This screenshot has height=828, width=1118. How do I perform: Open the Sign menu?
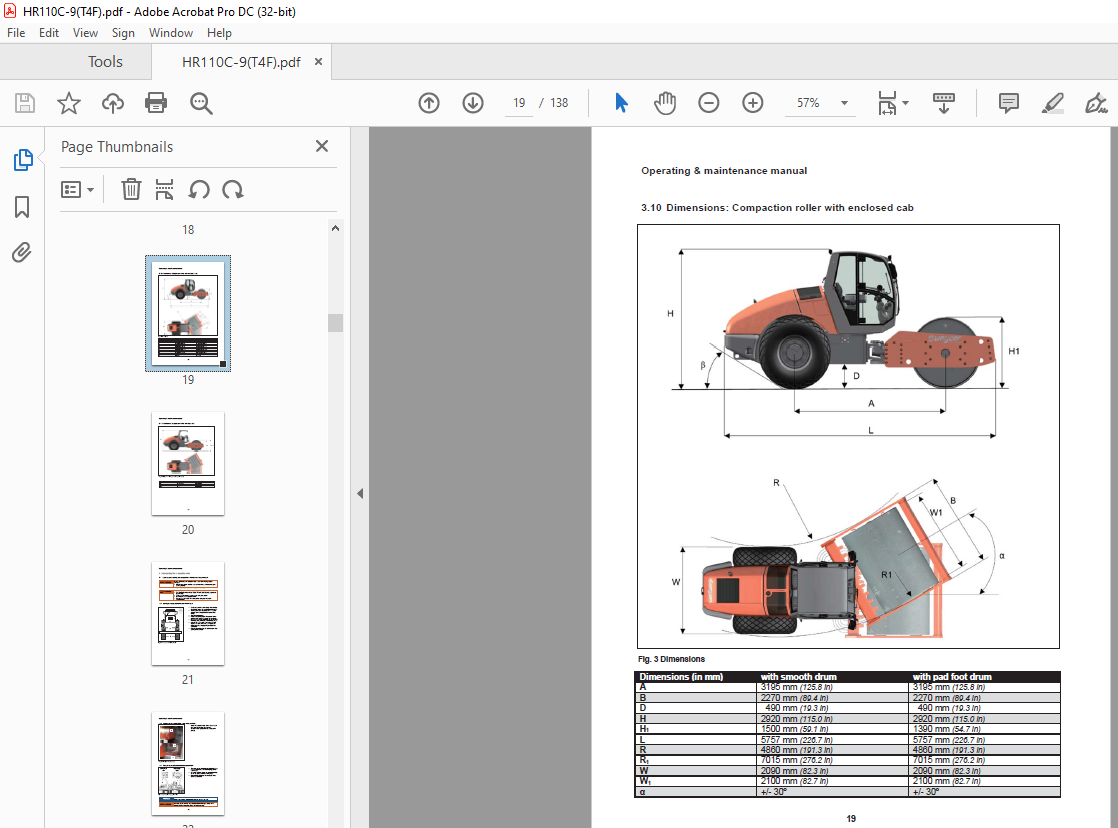pos(123,33)
